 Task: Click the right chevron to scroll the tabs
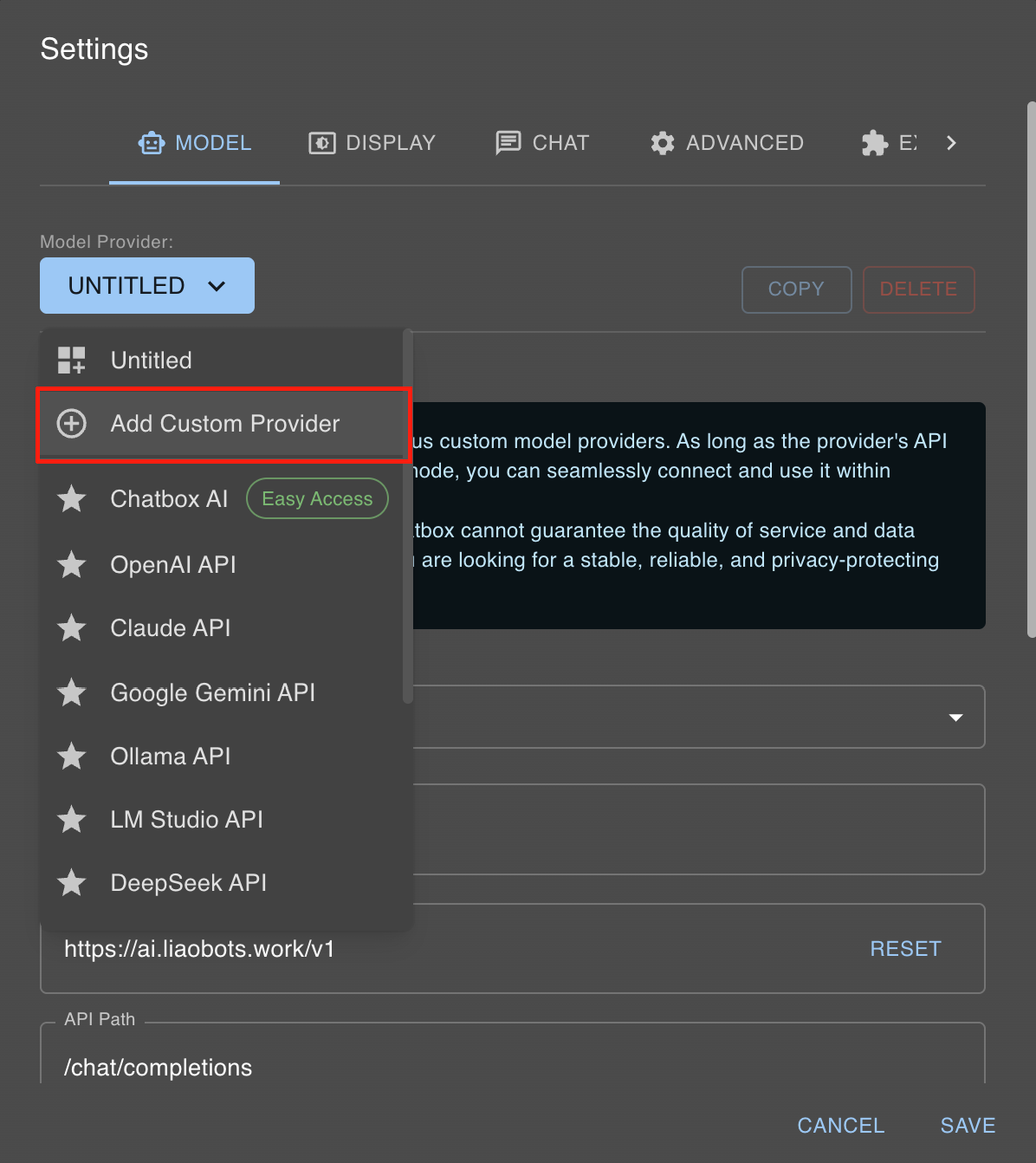(951, 143)
